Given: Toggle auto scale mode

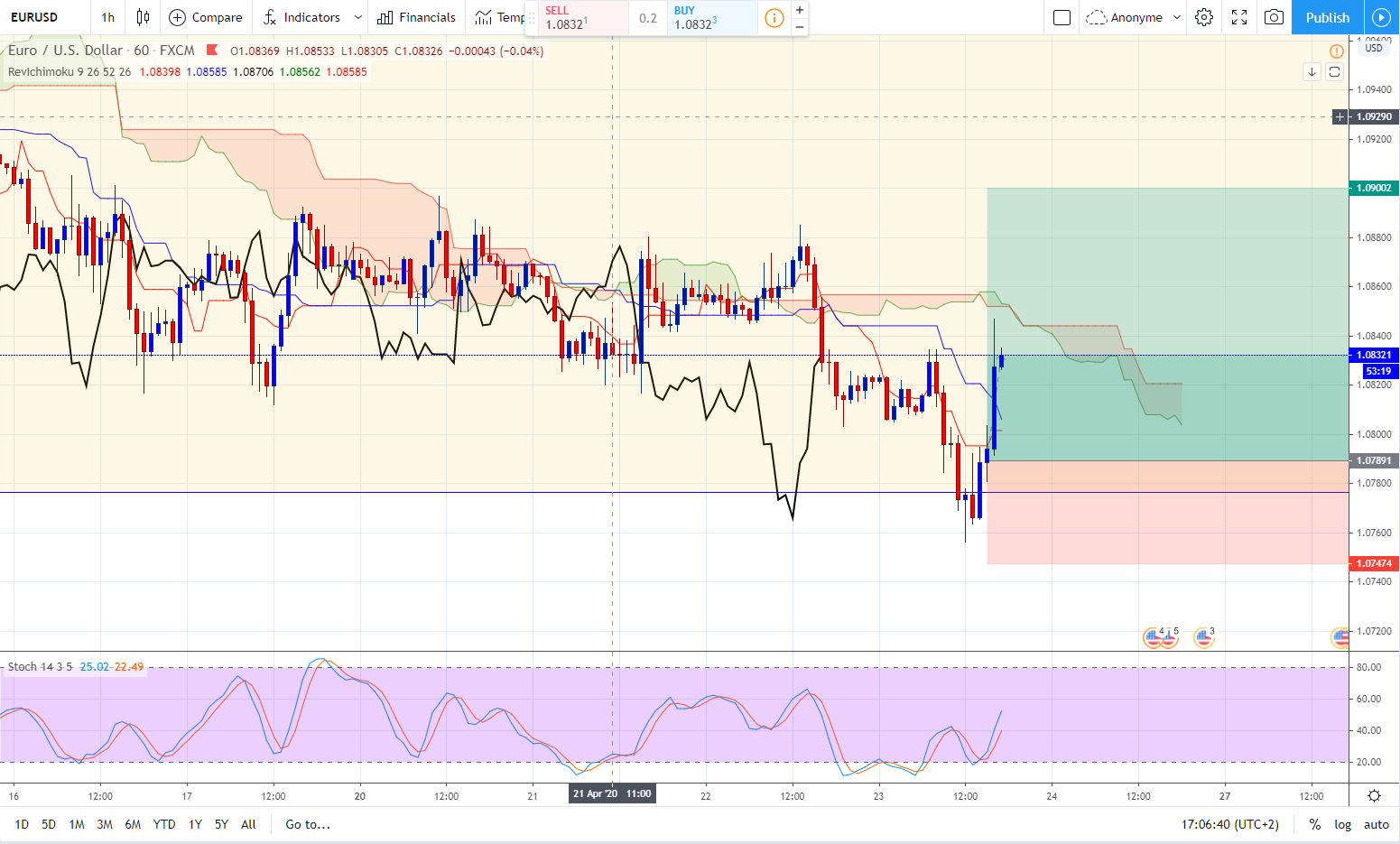Looking at the screenshot, I should click(x=1377, y=824).
